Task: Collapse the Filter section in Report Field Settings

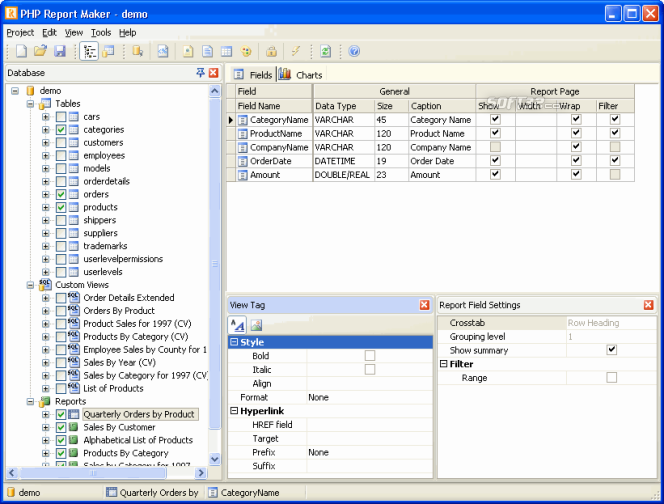Action: click(443, 364)
